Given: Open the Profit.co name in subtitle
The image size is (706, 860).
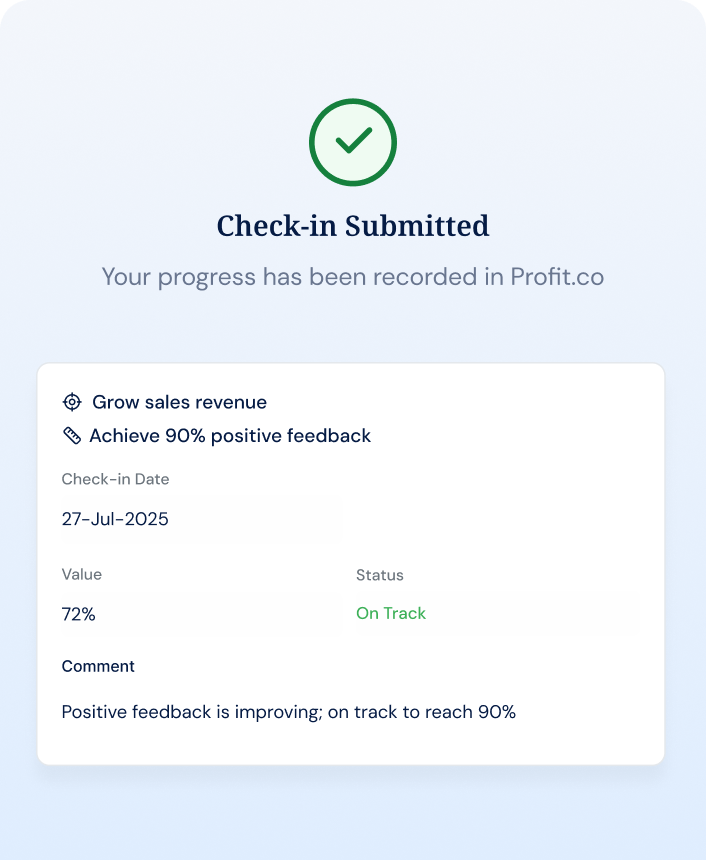Looking at the screenshot, I should click(557, 277).
